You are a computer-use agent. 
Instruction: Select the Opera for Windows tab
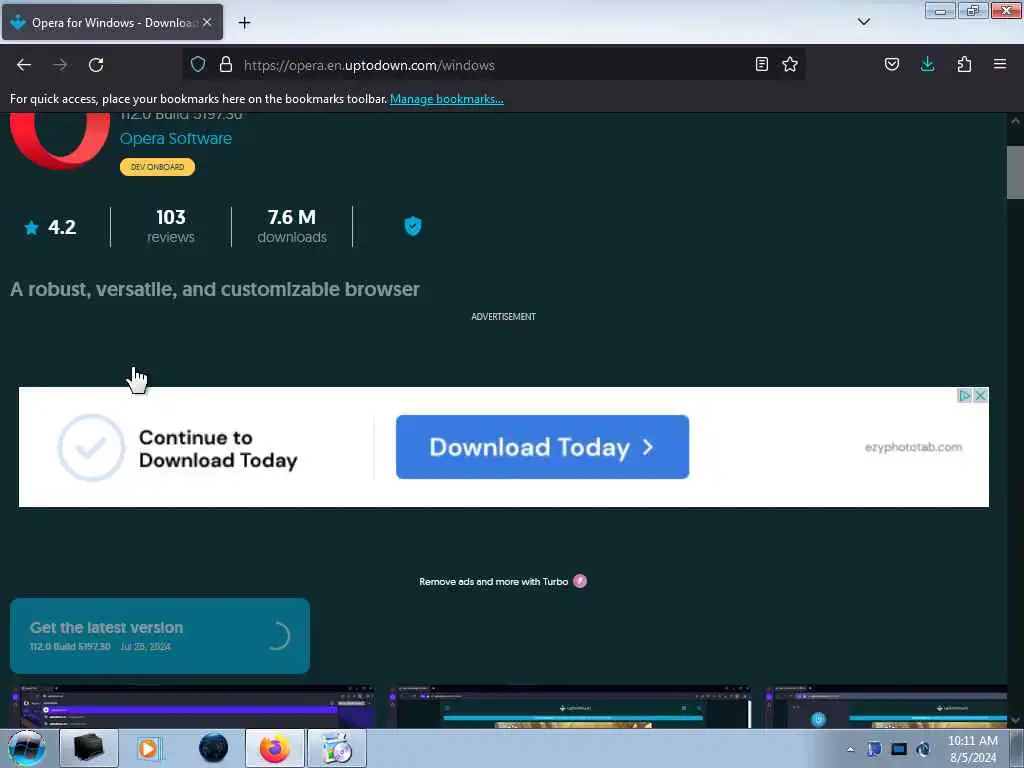point(112,22)
